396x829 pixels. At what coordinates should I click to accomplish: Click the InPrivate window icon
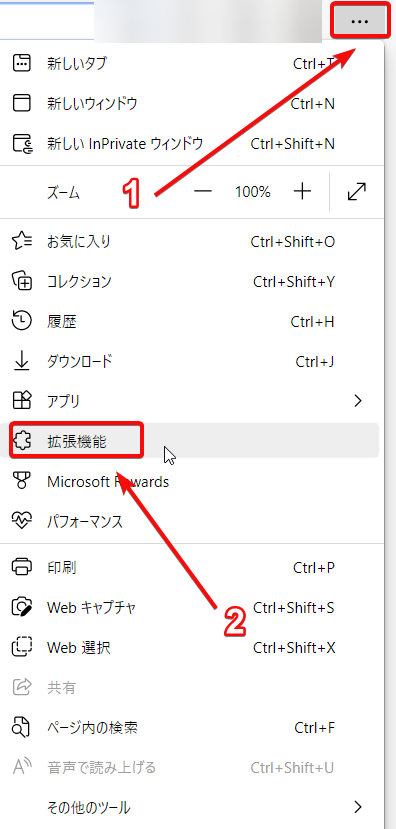[22, 143]
